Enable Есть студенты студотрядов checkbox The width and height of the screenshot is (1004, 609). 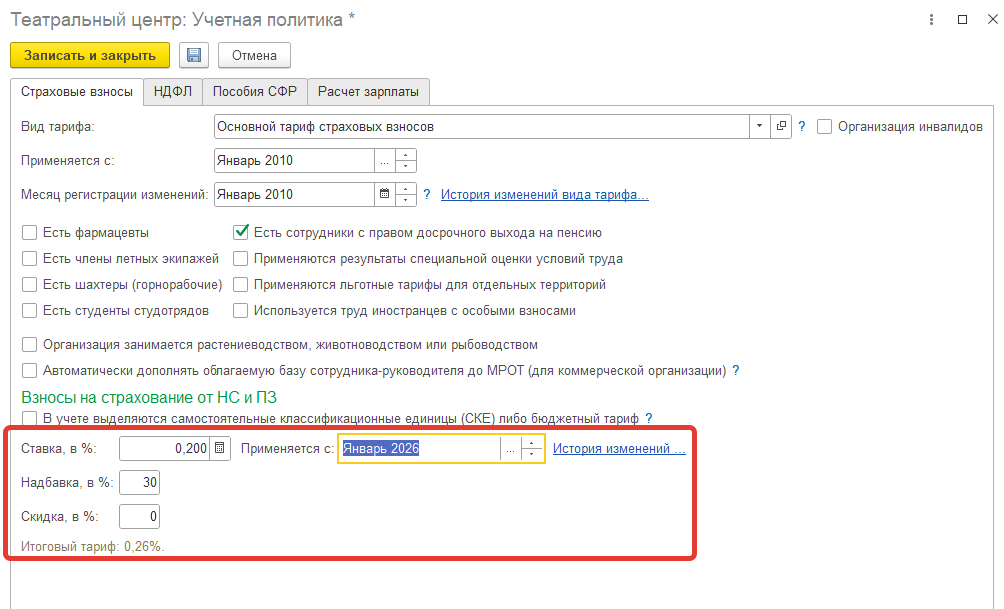[x=29, y=311]
